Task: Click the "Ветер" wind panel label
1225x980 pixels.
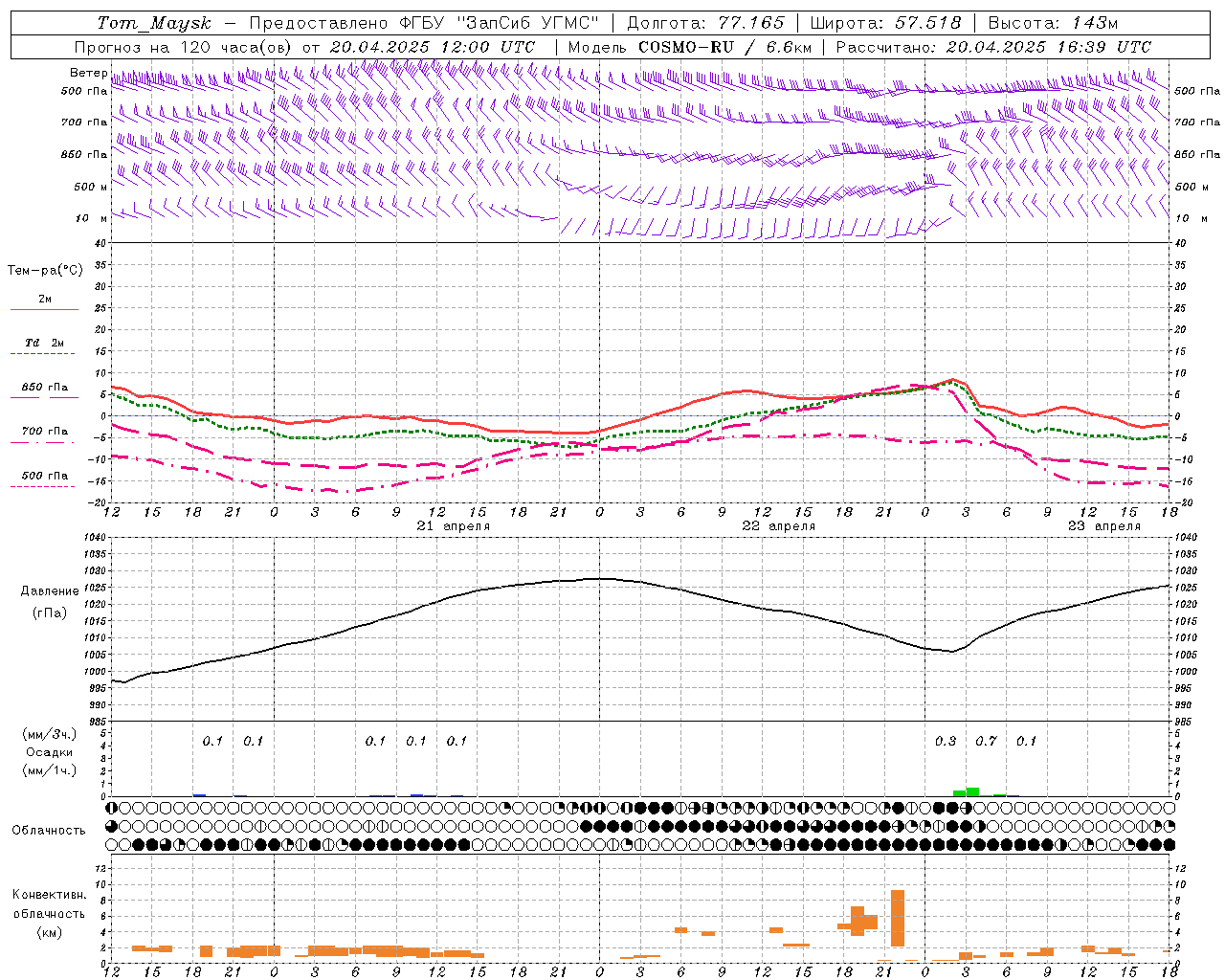Action: 89,73
